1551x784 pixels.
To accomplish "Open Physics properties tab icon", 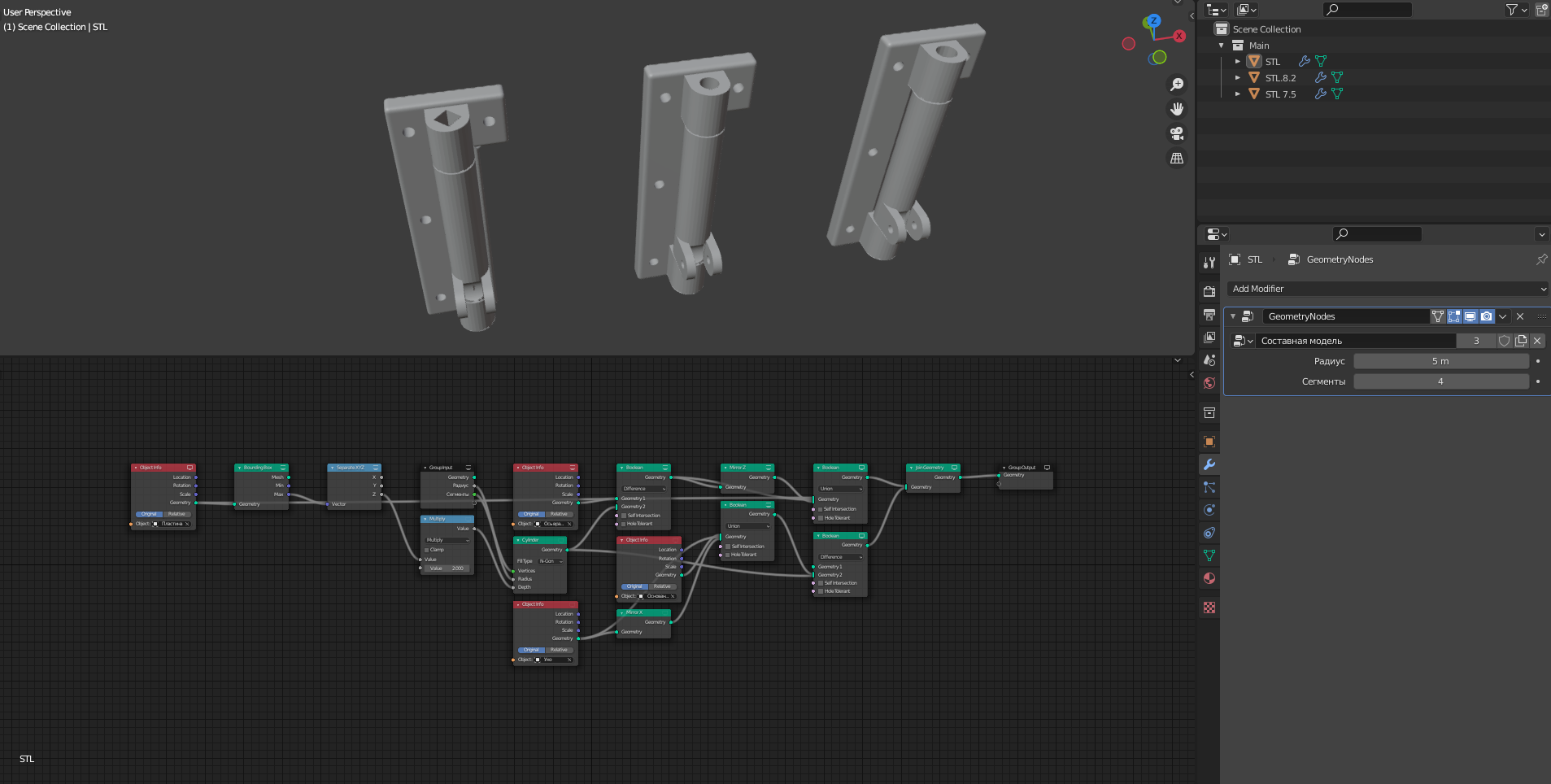I will (x=1209, y=510).
